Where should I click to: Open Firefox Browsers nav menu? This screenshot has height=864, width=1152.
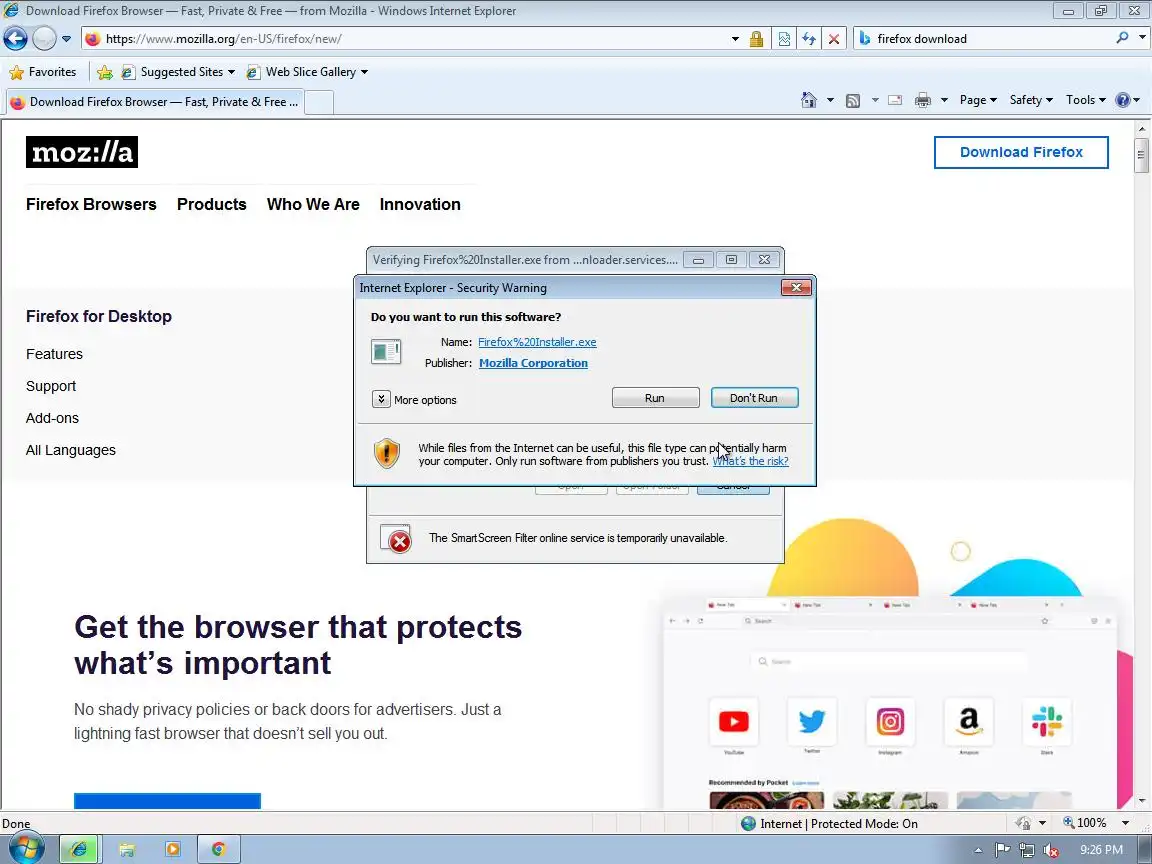click(91, 204)
